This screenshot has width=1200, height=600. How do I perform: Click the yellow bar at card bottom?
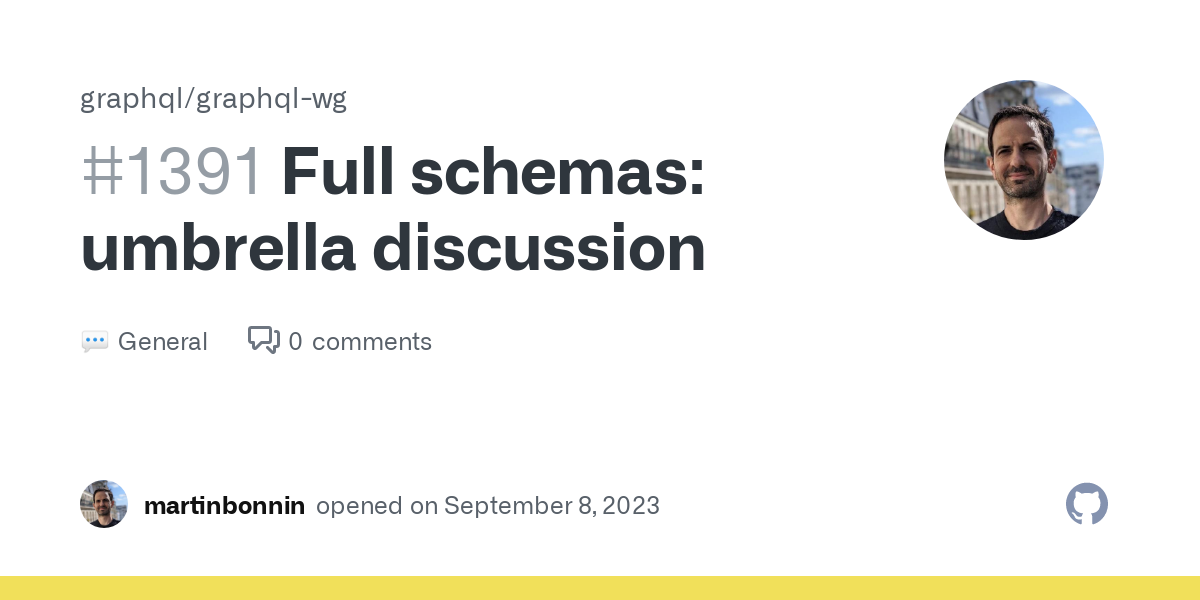(600, 588)
